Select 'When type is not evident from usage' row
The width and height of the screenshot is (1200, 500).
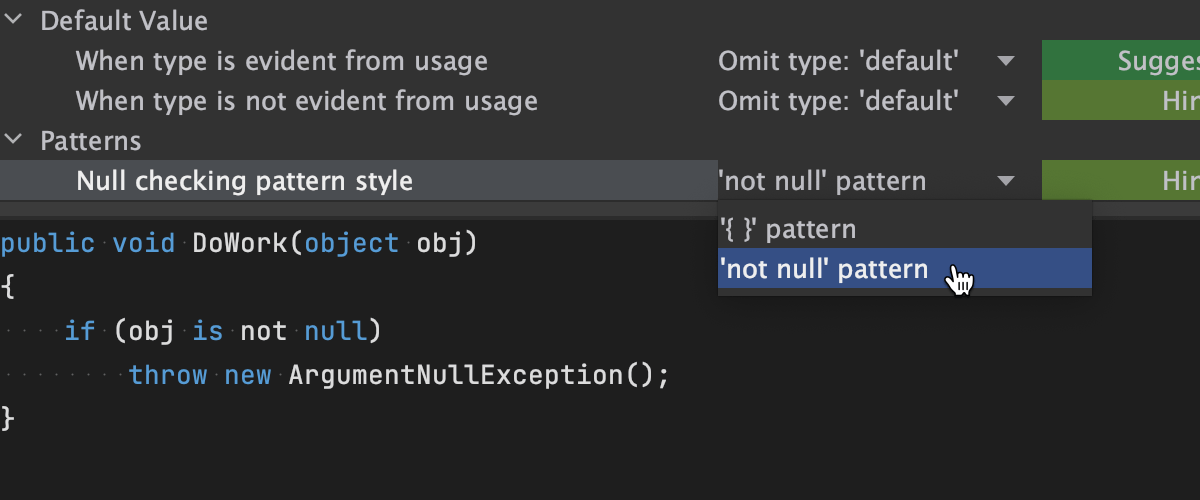[306, 101]
